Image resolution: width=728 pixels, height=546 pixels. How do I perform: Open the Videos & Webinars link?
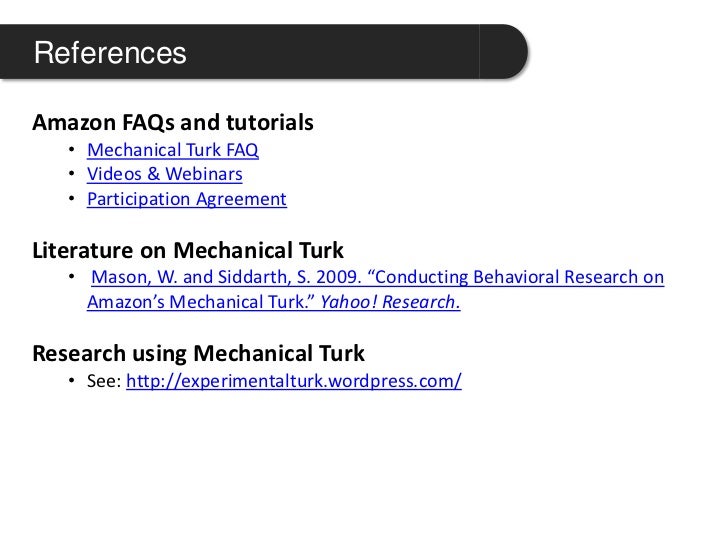(x=165, y=174)
